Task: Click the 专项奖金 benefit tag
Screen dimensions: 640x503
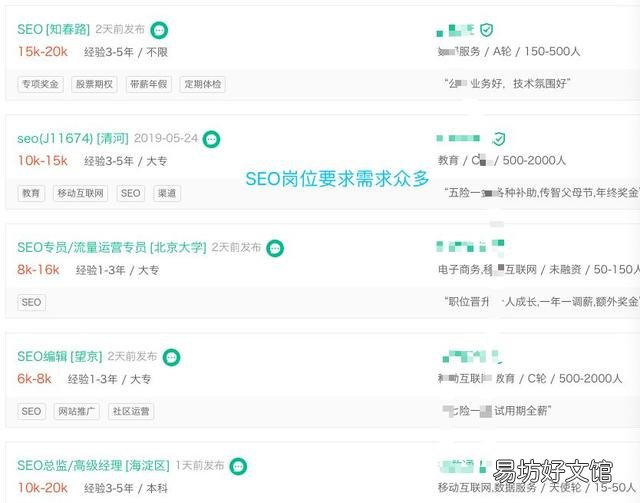Action: (40, 84)
